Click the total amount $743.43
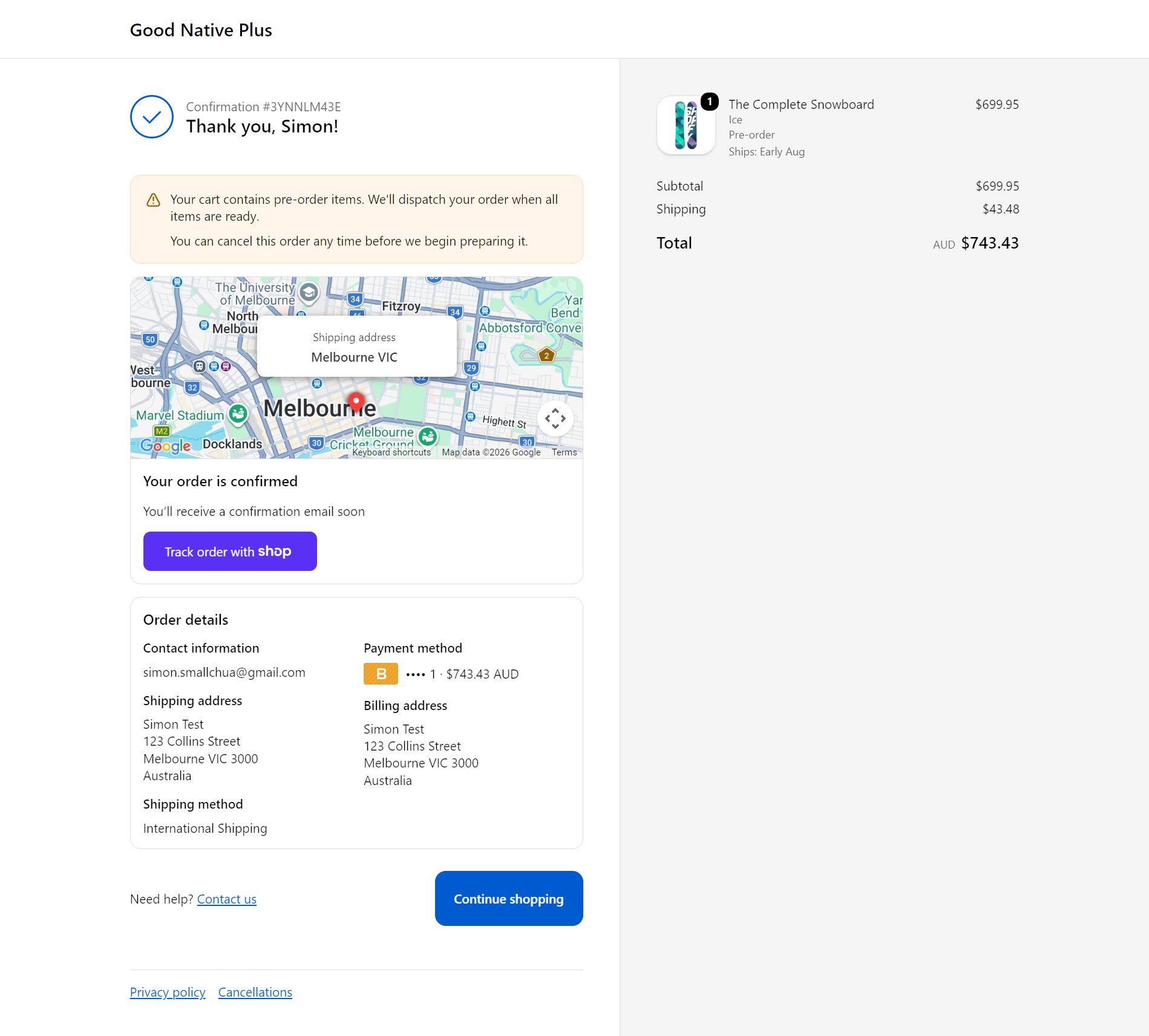Viewport: 1149px width, 1036px height. [990, 243]
